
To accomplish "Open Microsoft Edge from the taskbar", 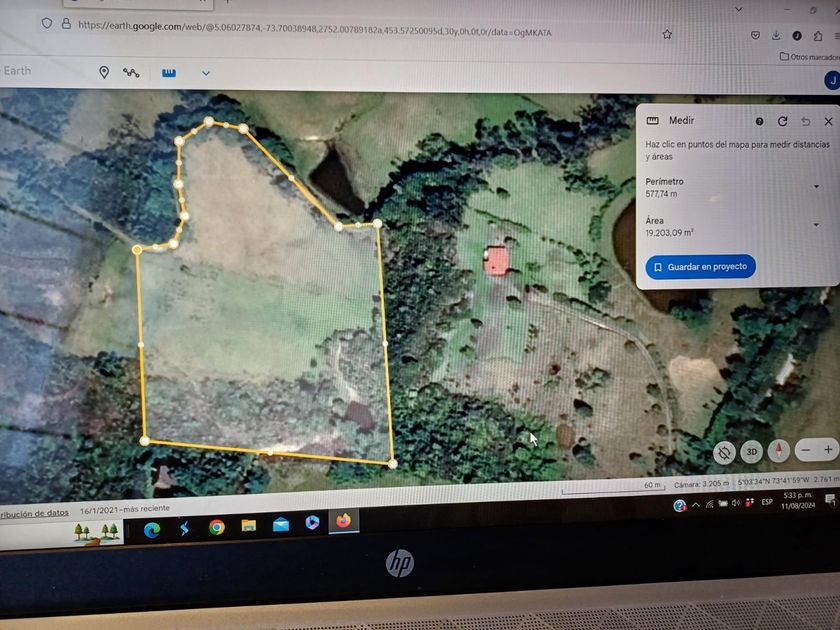I will click(152, 530).
